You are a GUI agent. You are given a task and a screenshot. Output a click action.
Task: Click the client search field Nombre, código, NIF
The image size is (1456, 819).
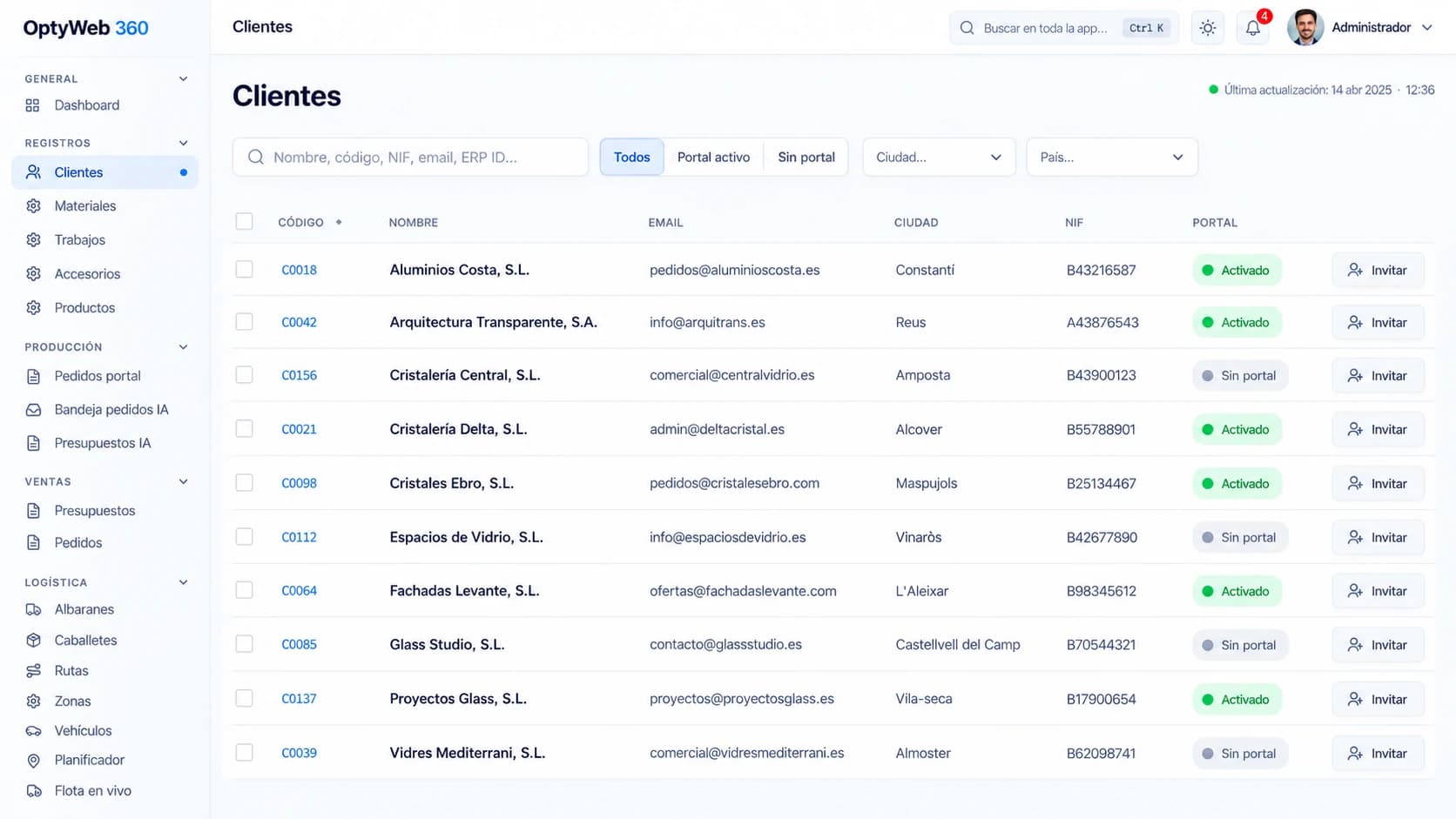pos(410,157)
